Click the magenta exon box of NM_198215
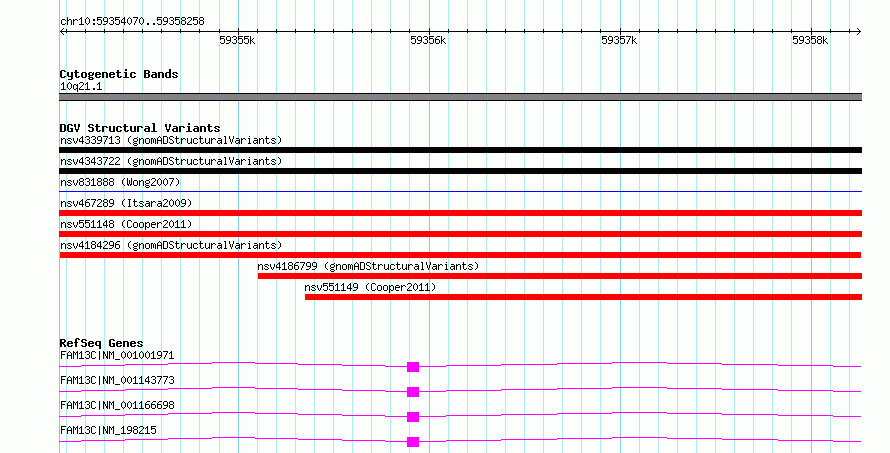This screenshot has width=890, height=453. tap(413, 442)
